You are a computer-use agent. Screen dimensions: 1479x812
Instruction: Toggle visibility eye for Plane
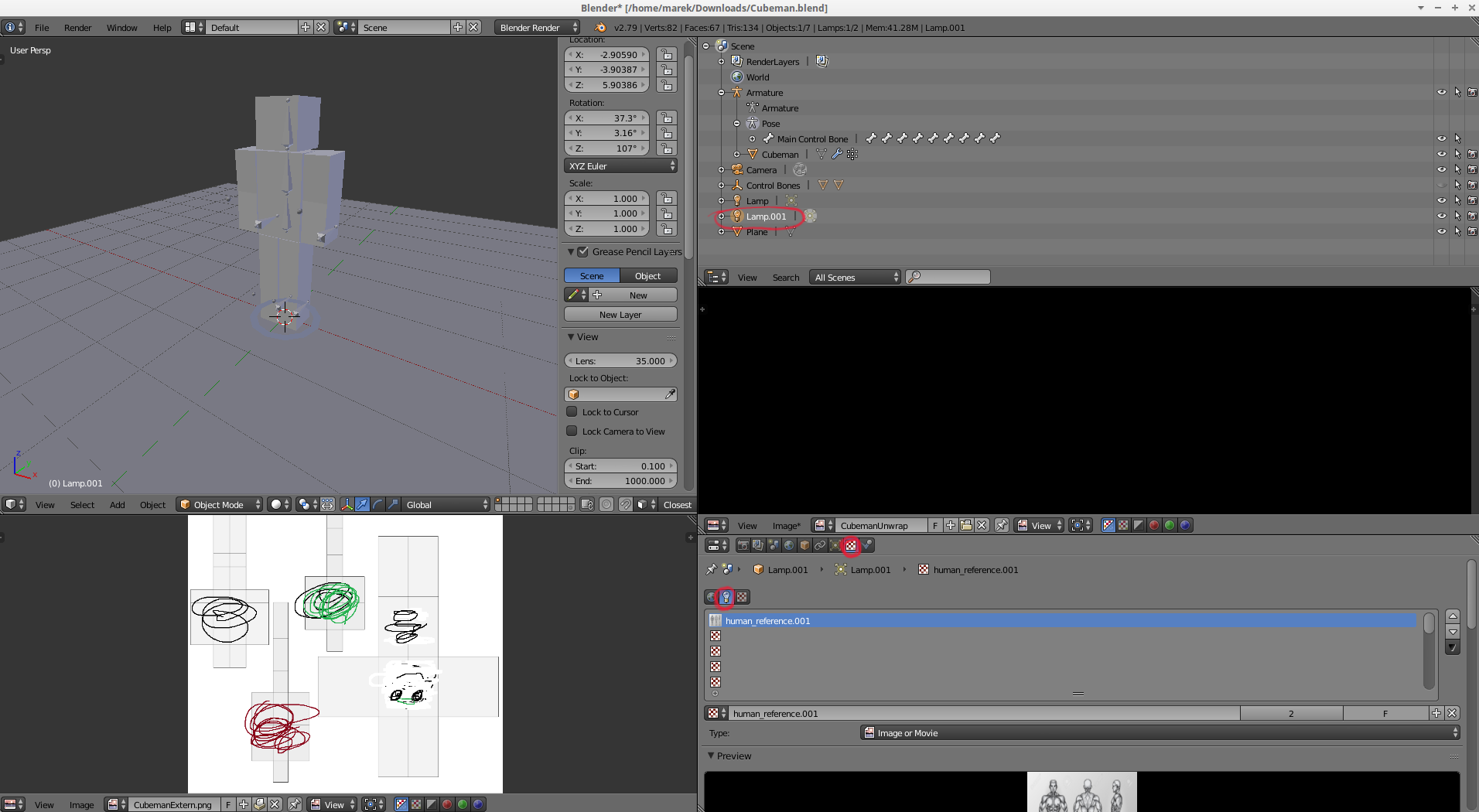pyautogui.click(x=1442, y=231)
